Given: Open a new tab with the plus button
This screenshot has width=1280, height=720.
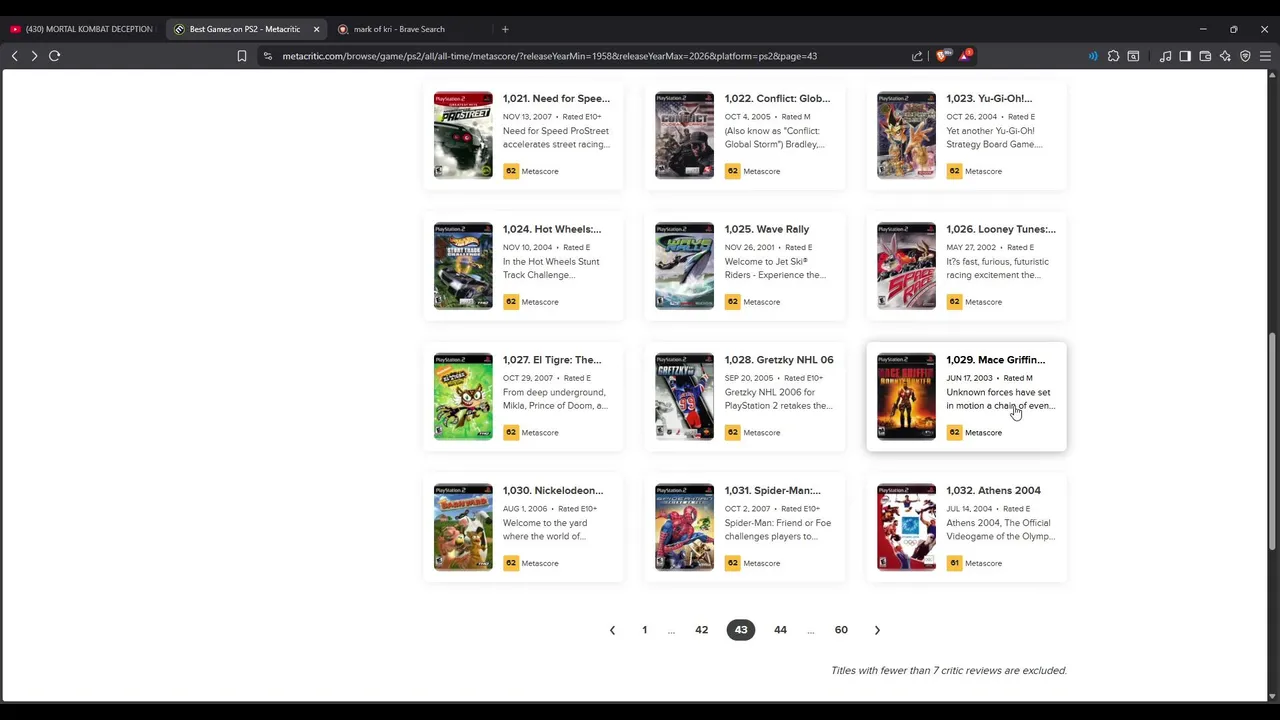Looking at the screenshot, I should [x=505, y=29].
